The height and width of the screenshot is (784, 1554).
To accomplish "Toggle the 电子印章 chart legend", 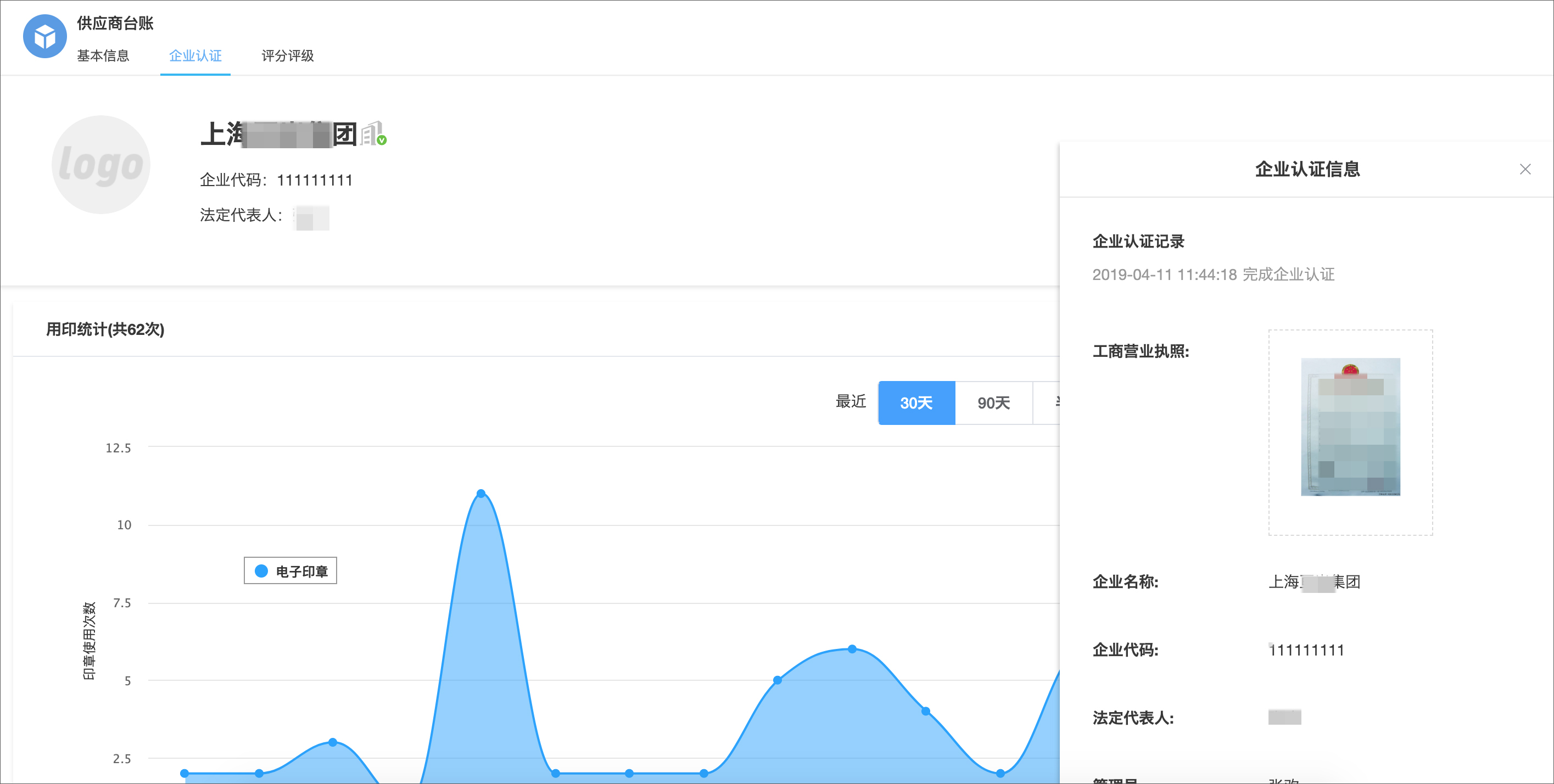I will click(x=291, y=570).
